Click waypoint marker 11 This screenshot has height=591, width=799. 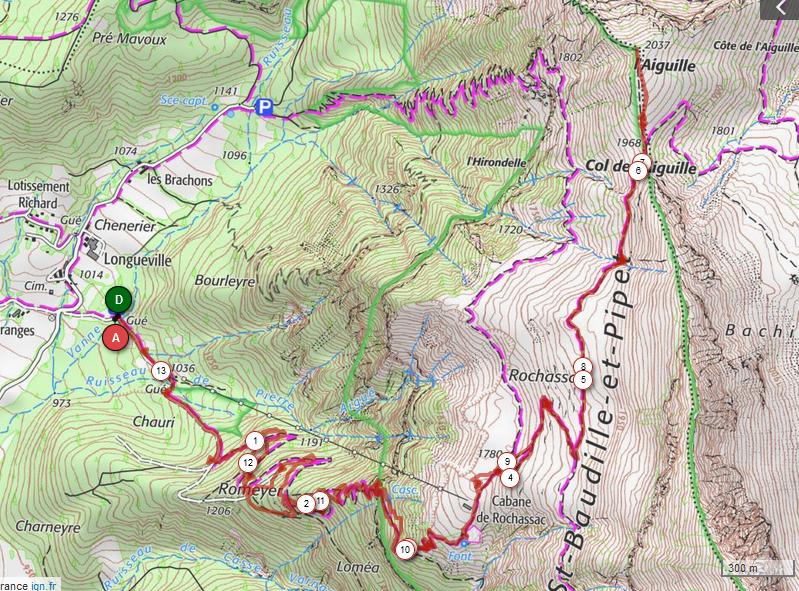click(x=321, y=501)
